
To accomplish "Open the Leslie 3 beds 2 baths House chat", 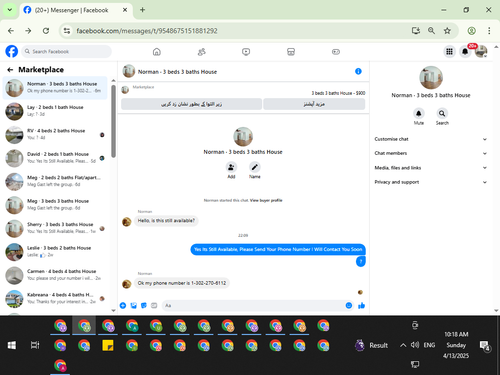I will click(x=55, y=252).
